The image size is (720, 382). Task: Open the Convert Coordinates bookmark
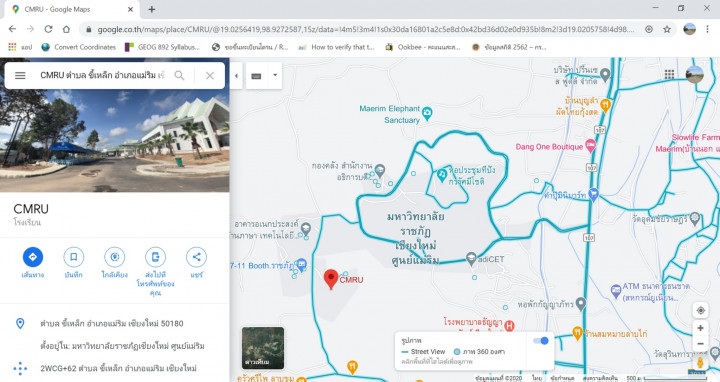[79, 47]
